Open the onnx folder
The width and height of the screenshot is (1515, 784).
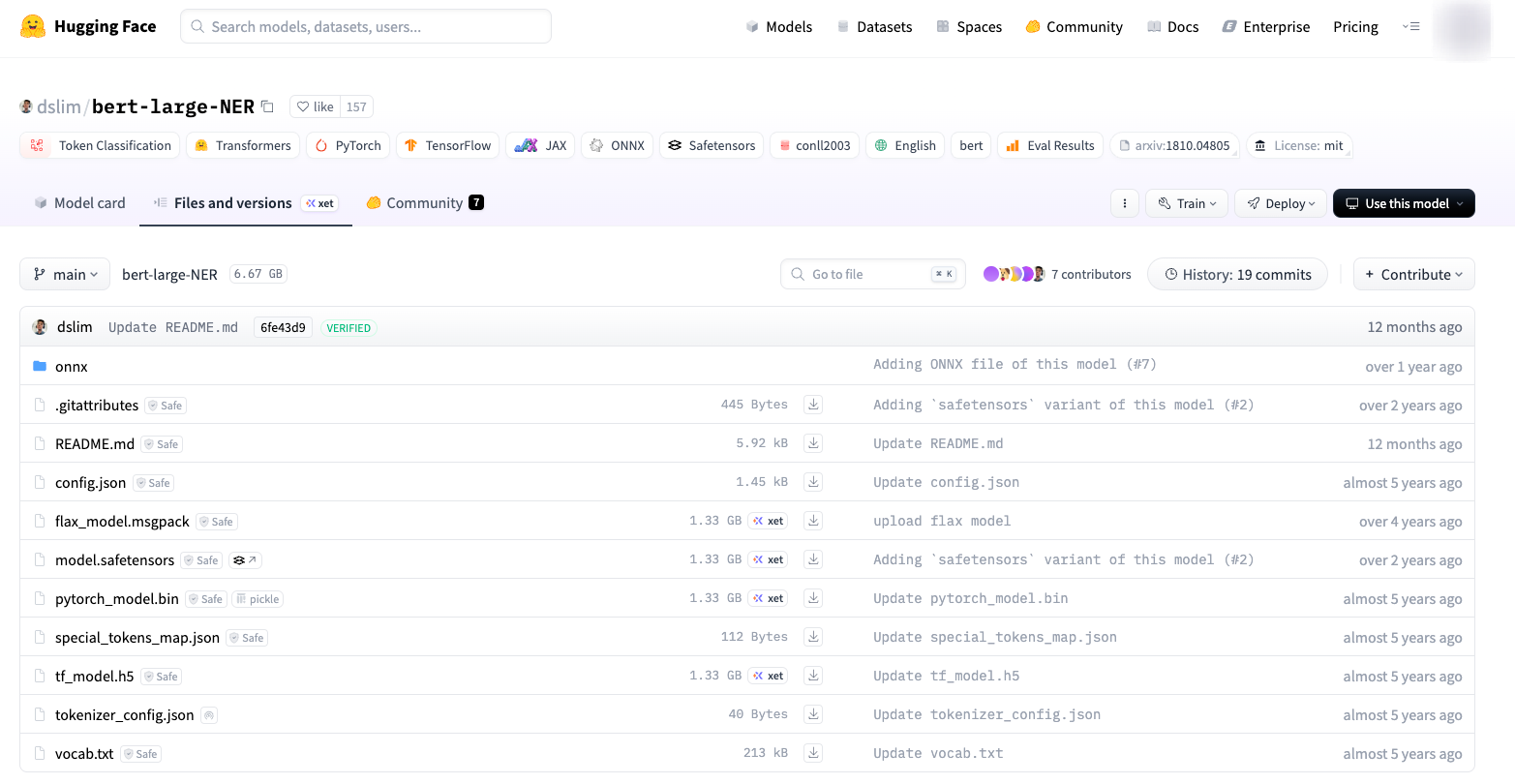[x=71, y=367]
